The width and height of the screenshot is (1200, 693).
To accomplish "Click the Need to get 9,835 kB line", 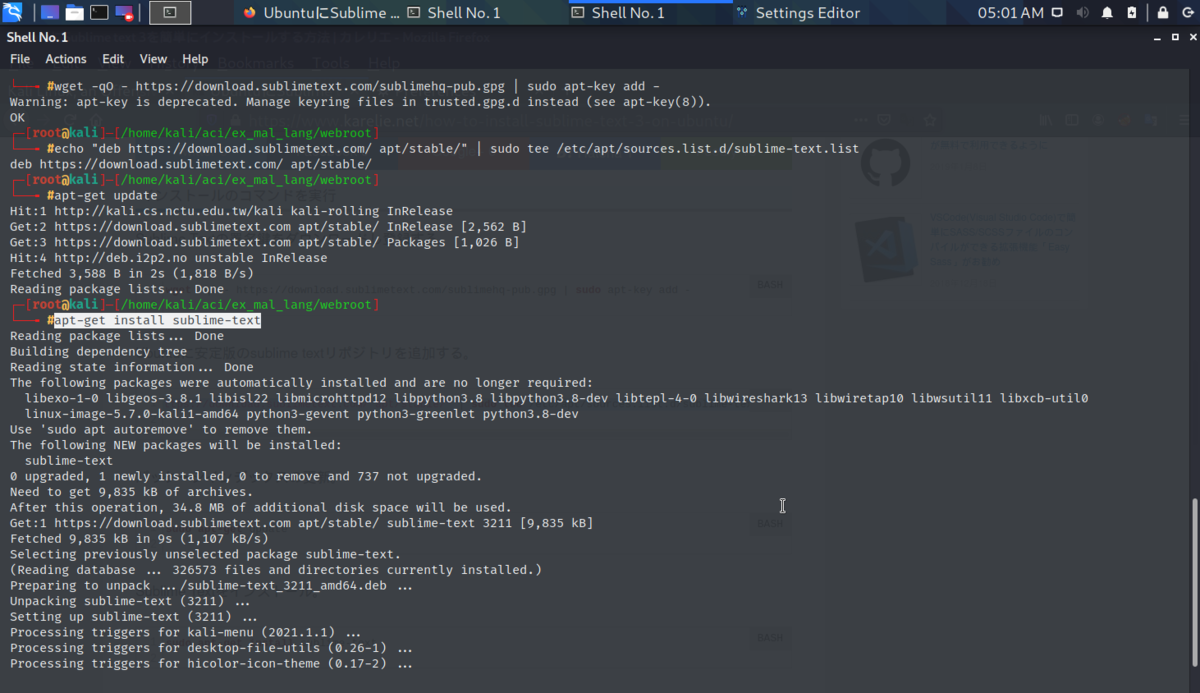I will (x=131, y=492).
